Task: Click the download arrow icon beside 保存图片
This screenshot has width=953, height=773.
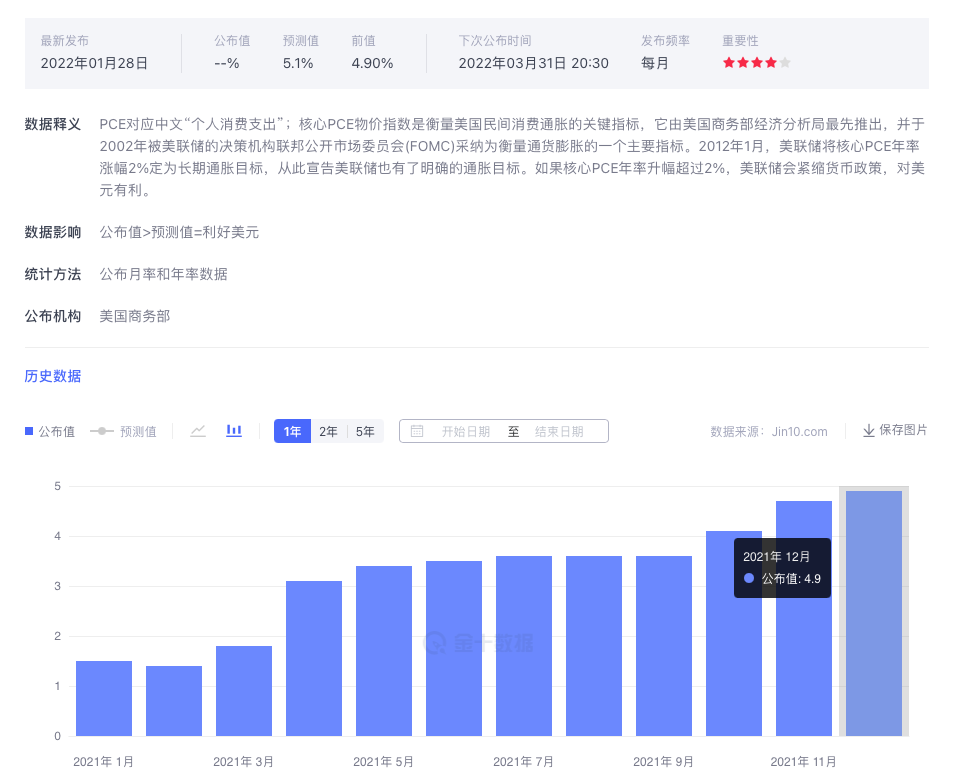Action: tap(869, 431)
